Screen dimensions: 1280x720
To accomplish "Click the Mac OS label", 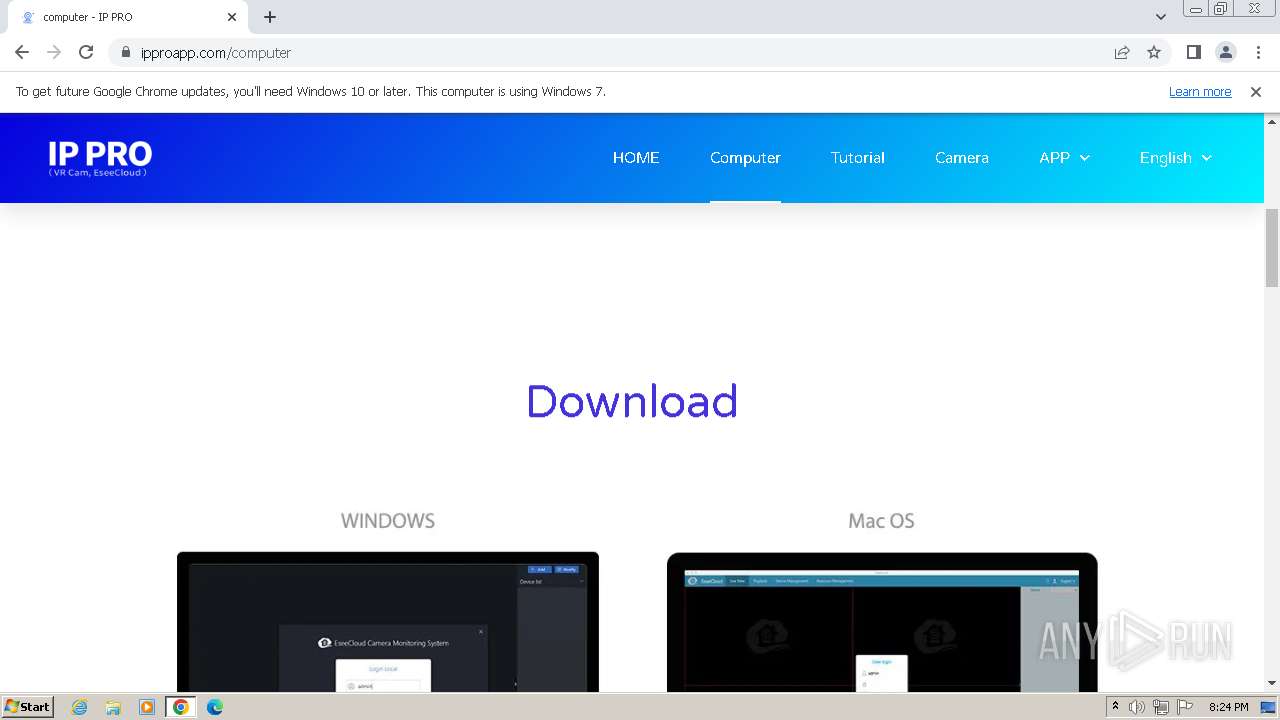I will (x=881, y=521).
